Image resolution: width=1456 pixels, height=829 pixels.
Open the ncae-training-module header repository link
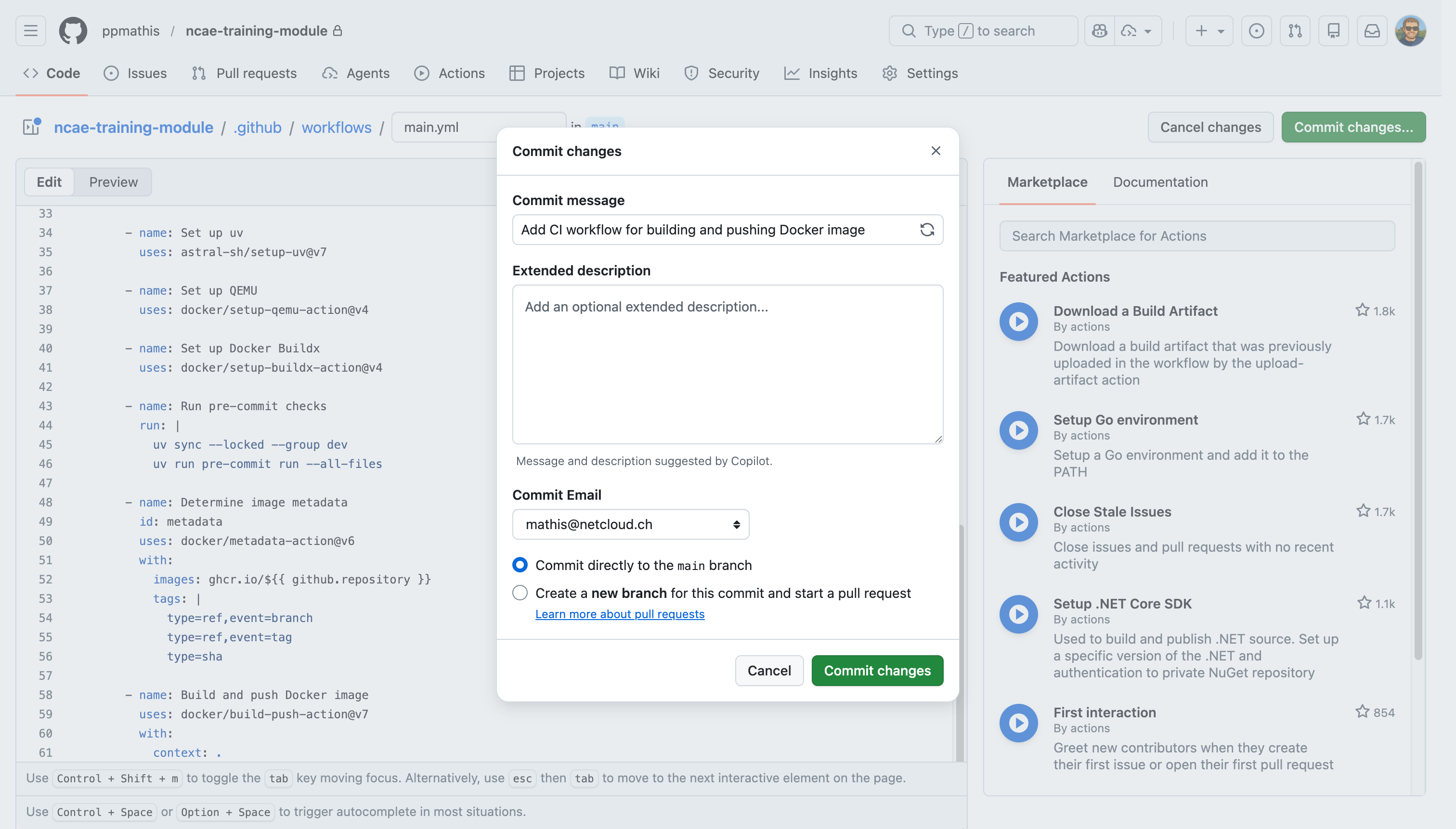pyautogui.click(x=256, y=31)
